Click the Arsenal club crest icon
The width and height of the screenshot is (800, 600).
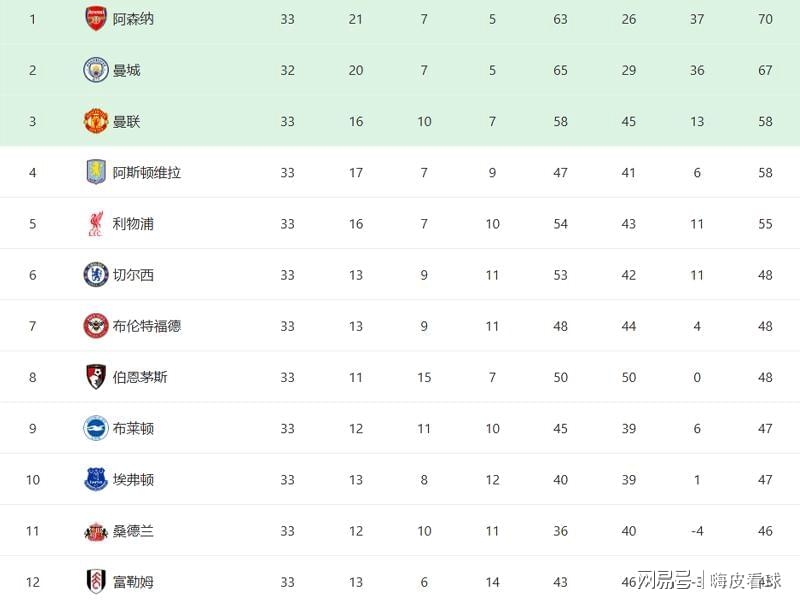(x=95, y=19)
